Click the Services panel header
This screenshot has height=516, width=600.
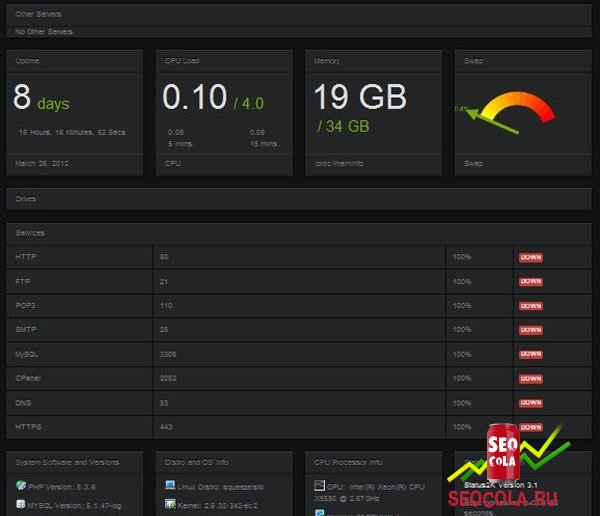tap(299, 234)
